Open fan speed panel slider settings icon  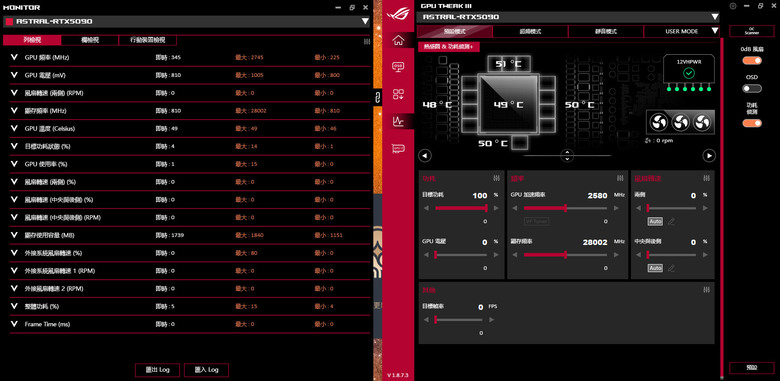click(707, 178)
